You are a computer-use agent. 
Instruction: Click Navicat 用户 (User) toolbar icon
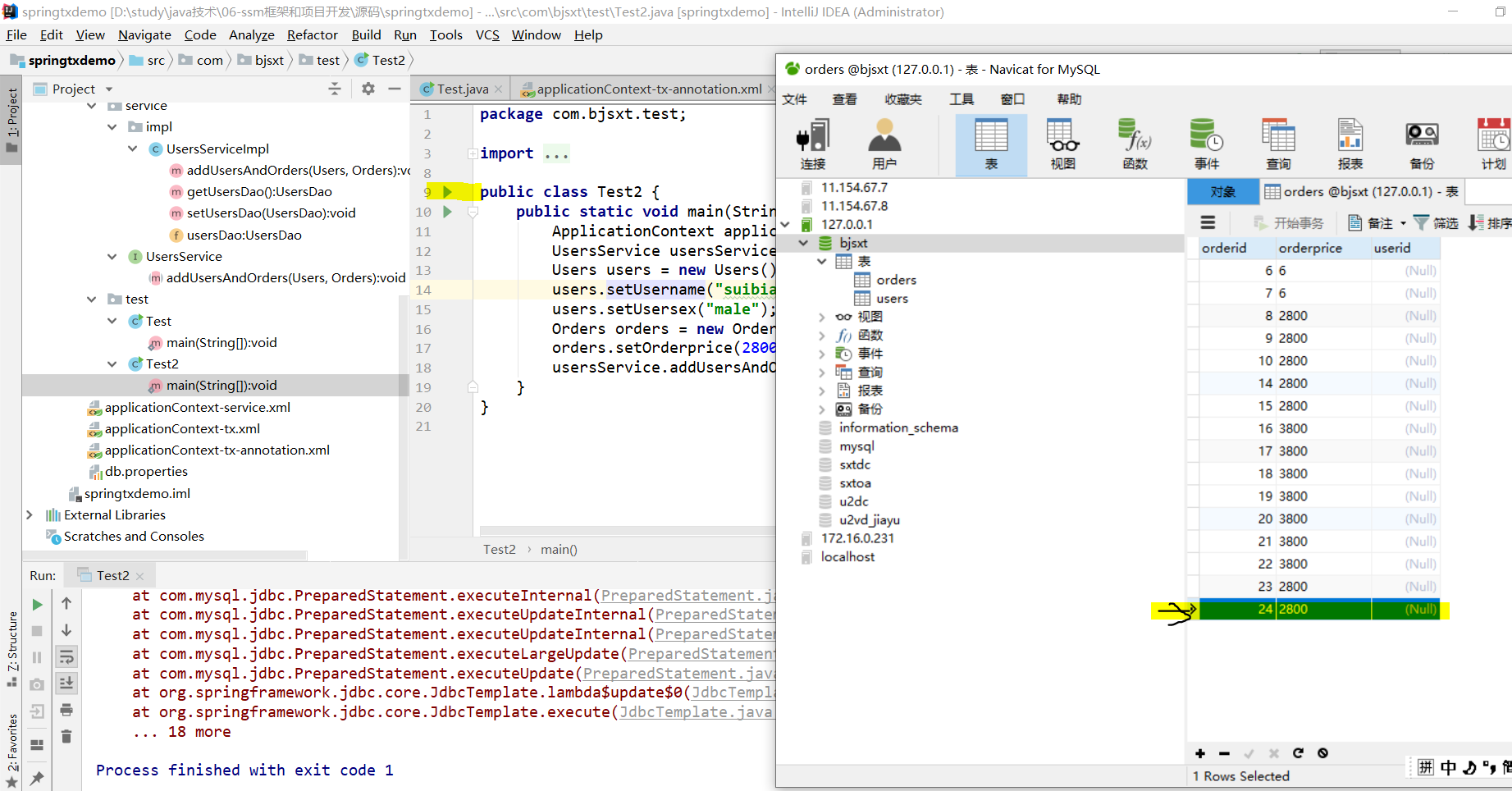(x=884, y=144)
